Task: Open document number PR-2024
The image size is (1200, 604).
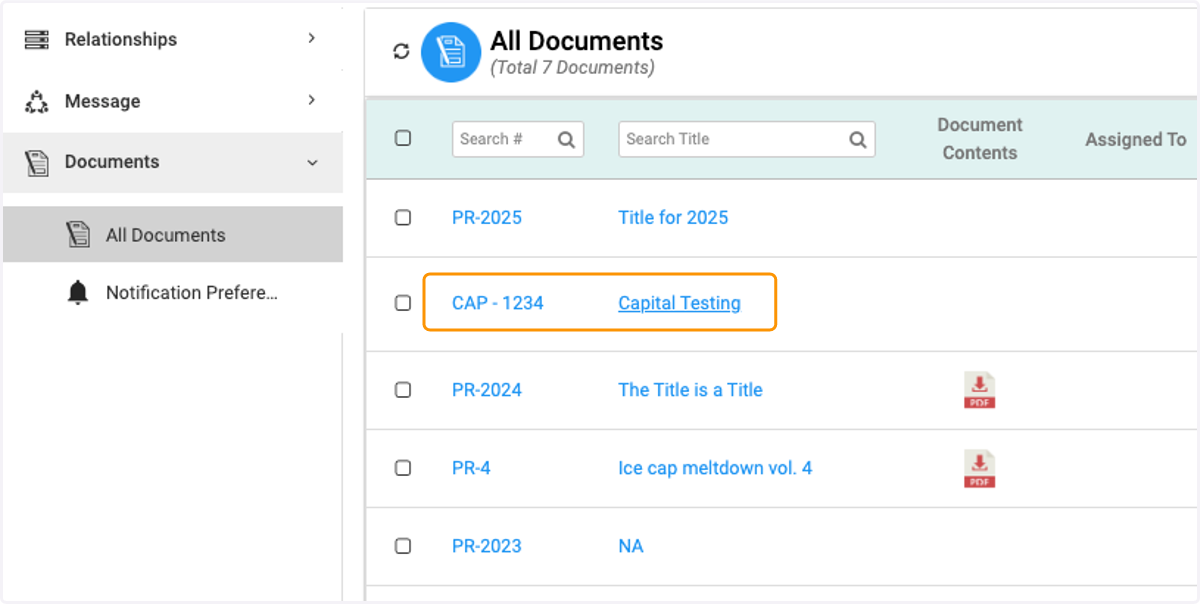Action: [x=487, y=390]
